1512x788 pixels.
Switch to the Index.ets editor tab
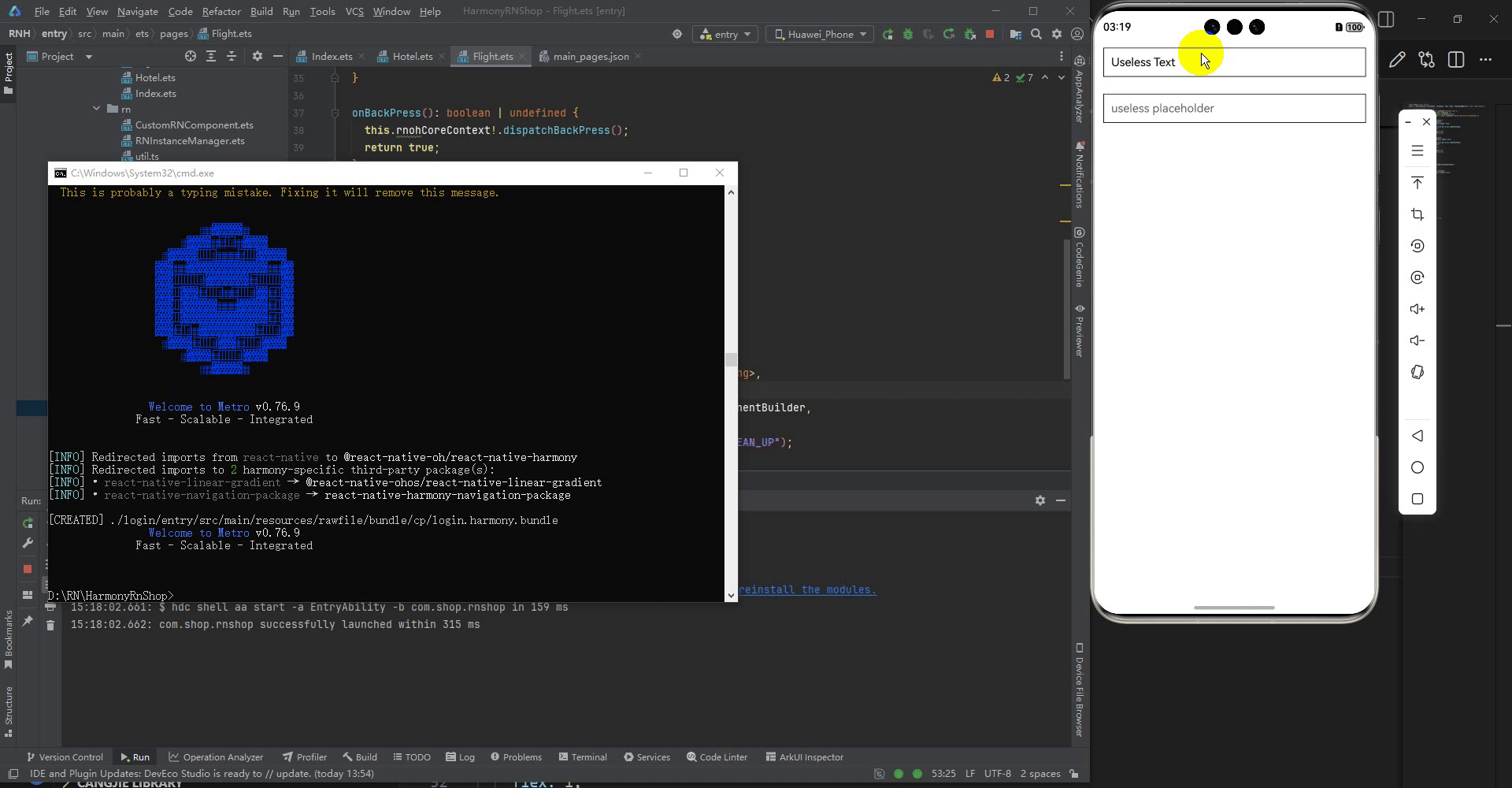click(x=332, y=56)
